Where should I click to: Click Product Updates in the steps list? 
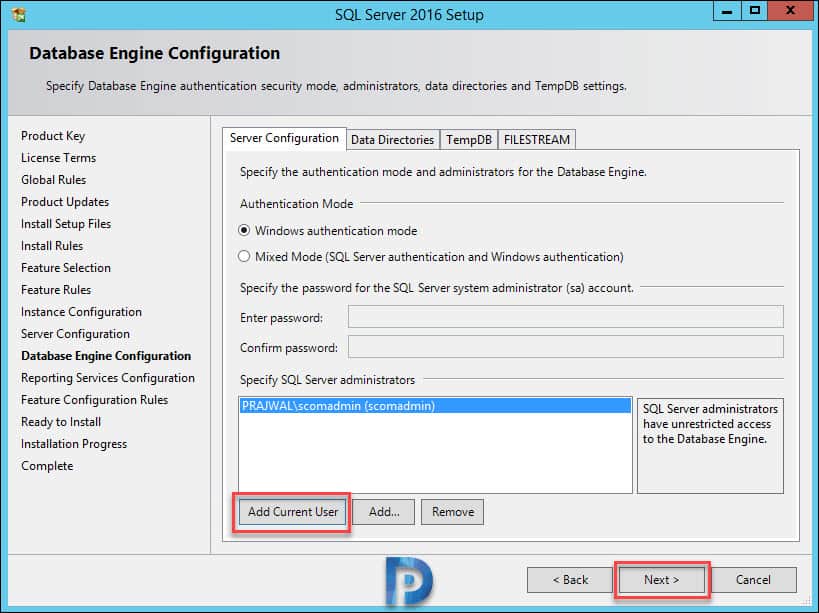coord(65,202)
